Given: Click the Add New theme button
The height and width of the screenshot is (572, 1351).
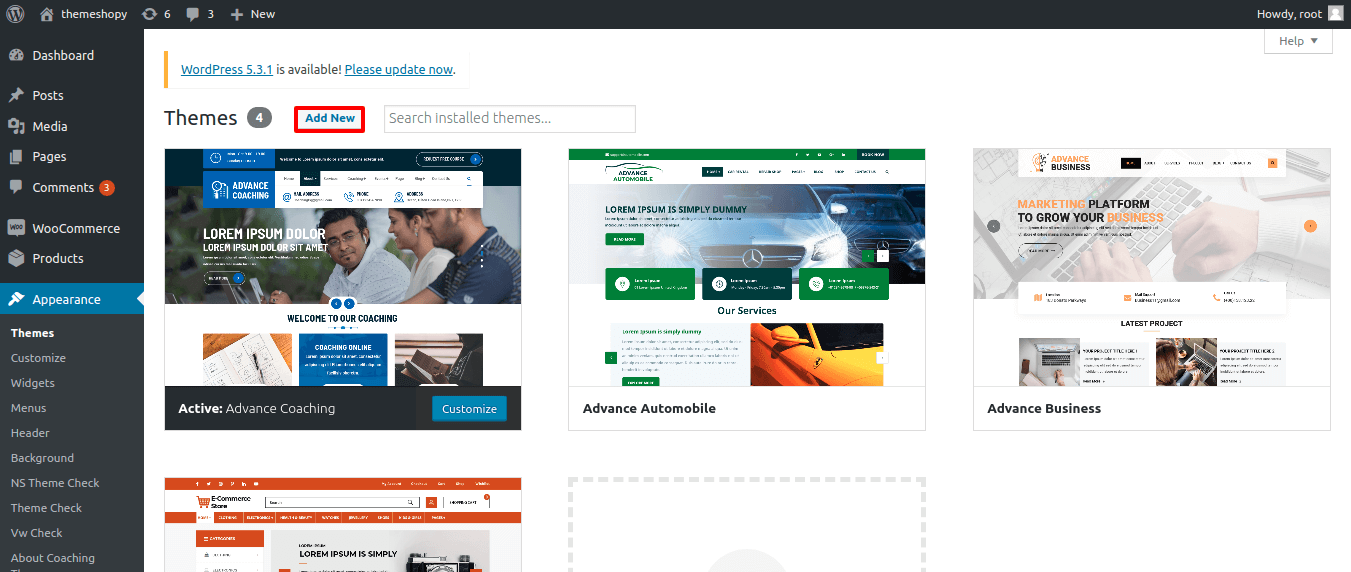Looking at the screenshot, I should 329,118.
